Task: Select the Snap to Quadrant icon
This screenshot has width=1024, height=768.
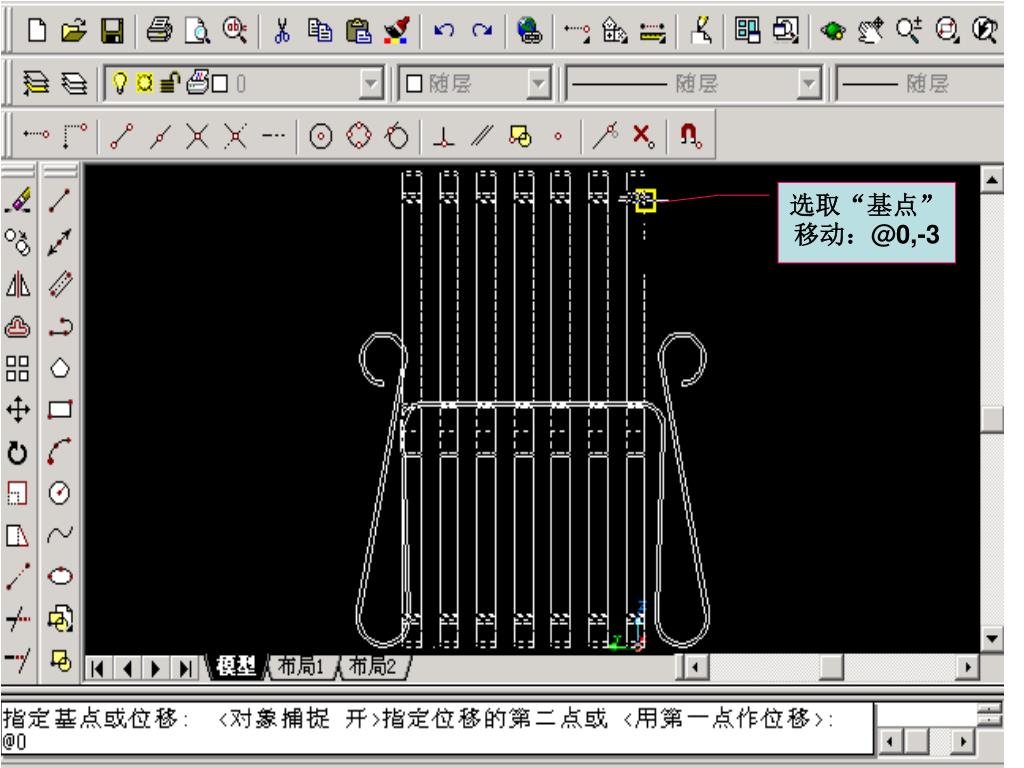Action: [359, 136]
